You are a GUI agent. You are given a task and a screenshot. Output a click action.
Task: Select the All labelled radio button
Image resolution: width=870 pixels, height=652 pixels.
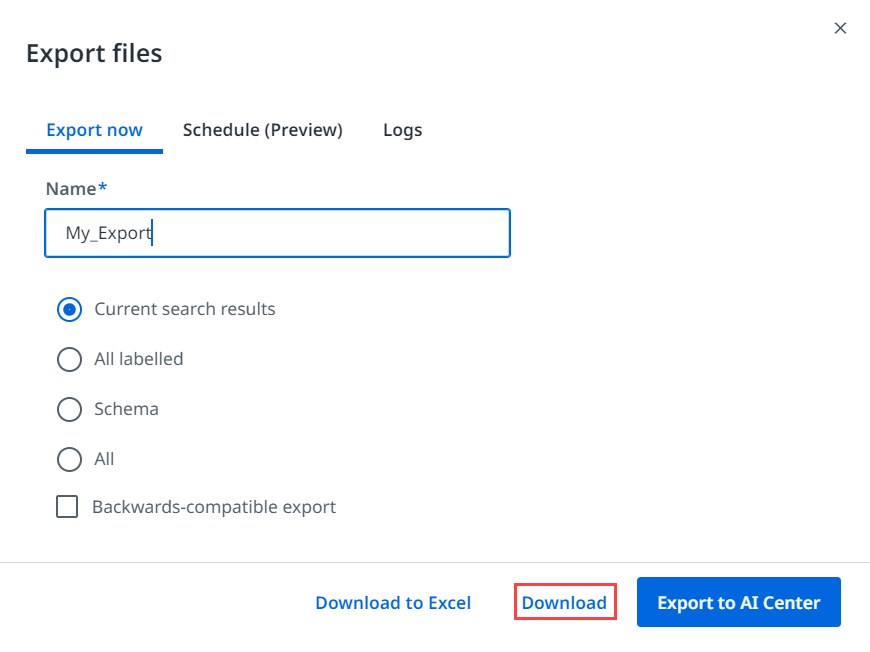tap(69, 359)
